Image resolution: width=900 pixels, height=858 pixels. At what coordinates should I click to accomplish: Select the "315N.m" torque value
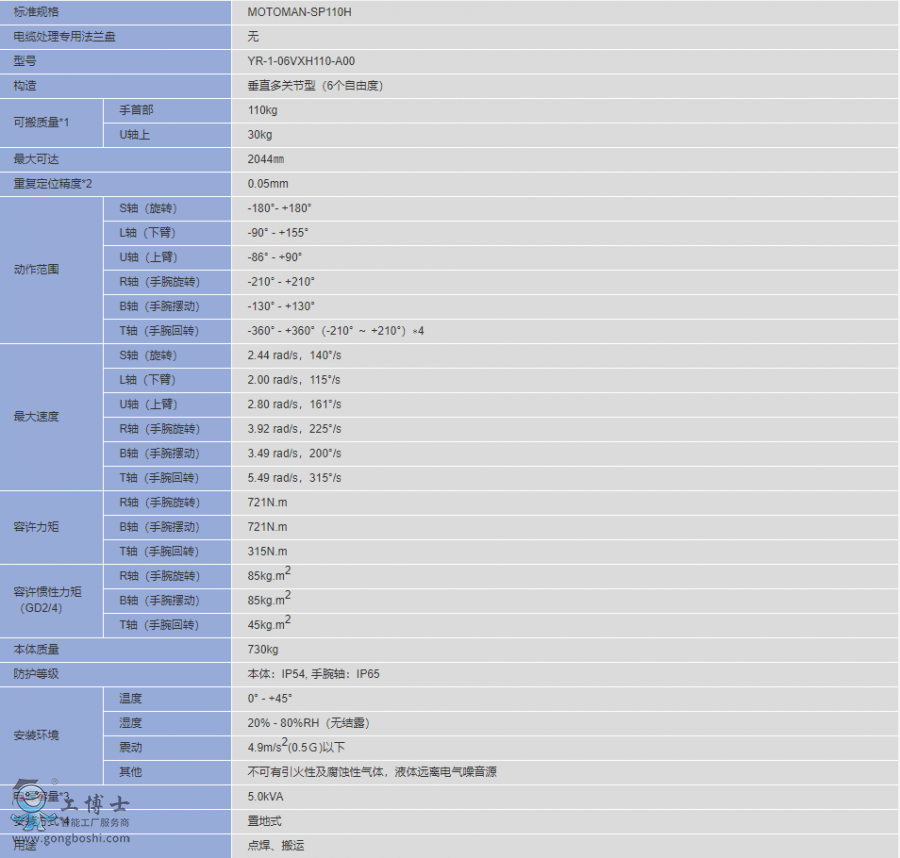coord(267,552)
